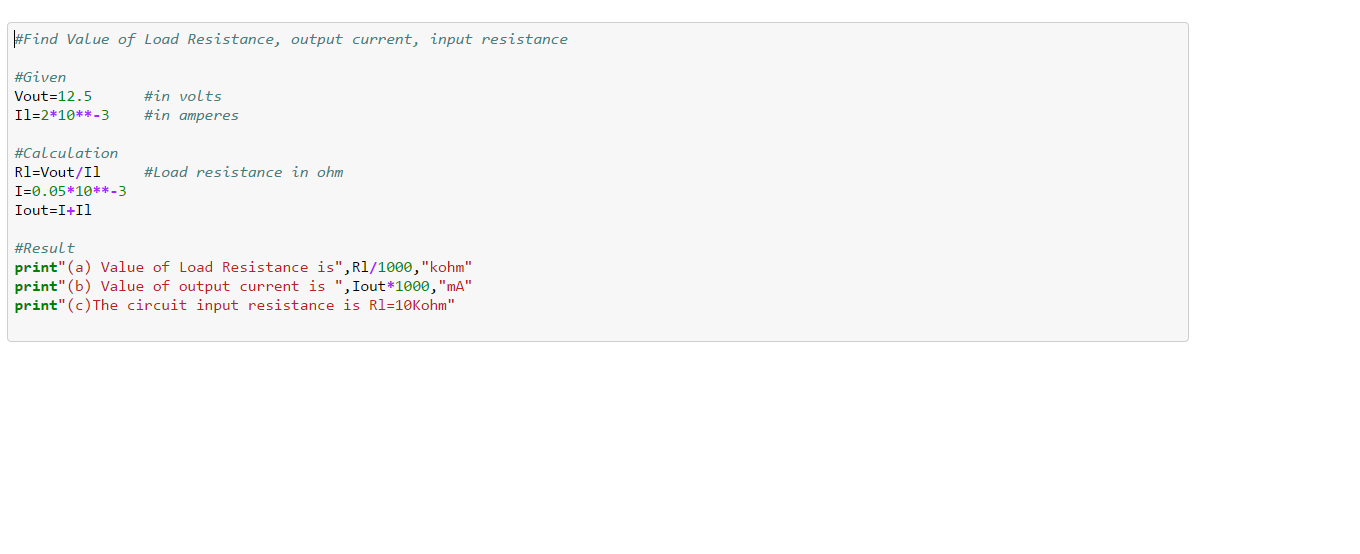1360x554 pixels.
Task: Click the first comment line about Load Resistance
Action: [290, 40]
